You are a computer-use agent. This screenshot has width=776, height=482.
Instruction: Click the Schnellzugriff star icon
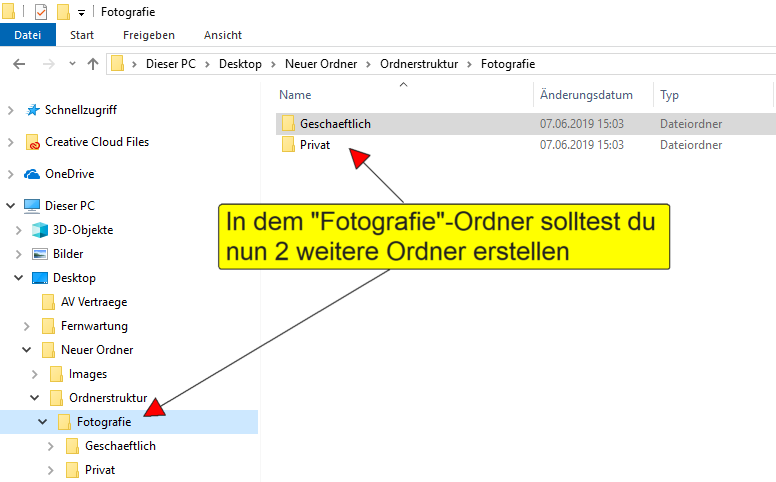33,110
